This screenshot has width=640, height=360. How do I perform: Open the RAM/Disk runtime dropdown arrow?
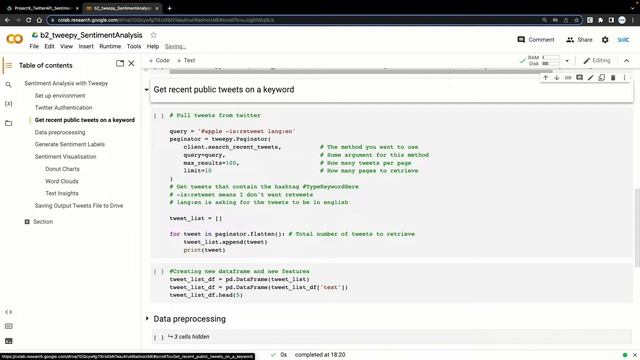click(x=567, y=61)
